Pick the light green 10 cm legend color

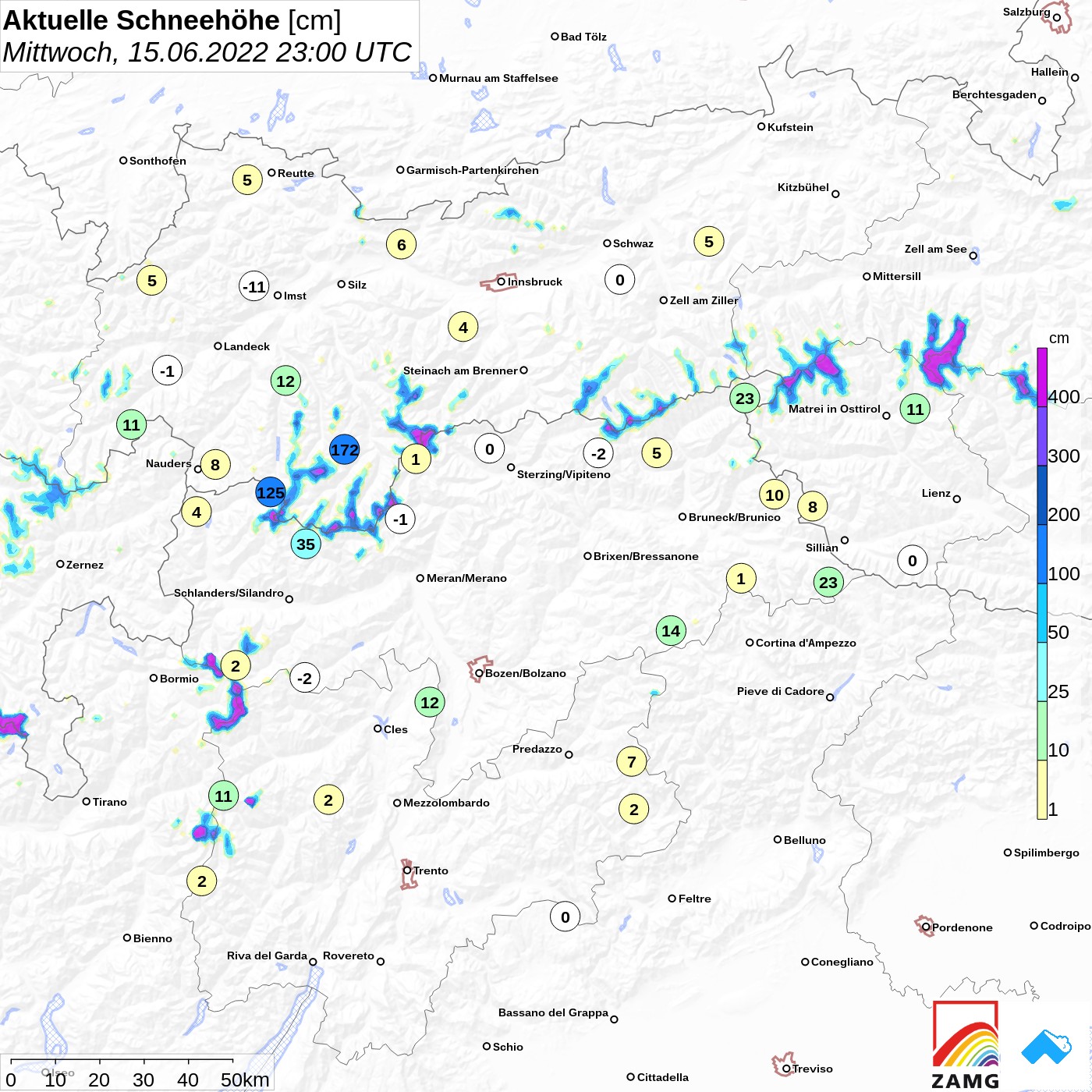[x=1042, y=731]
